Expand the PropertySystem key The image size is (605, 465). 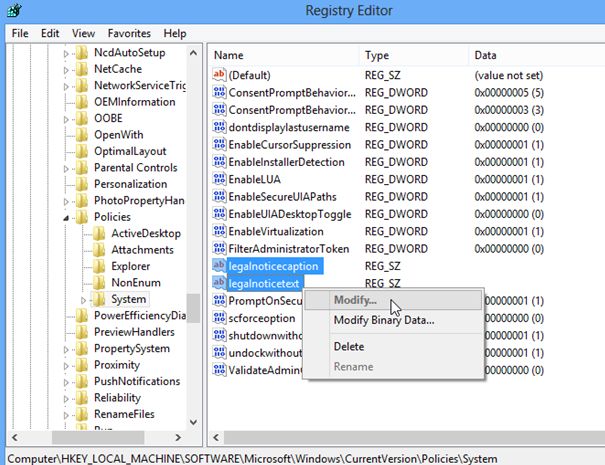coord(66,350)
